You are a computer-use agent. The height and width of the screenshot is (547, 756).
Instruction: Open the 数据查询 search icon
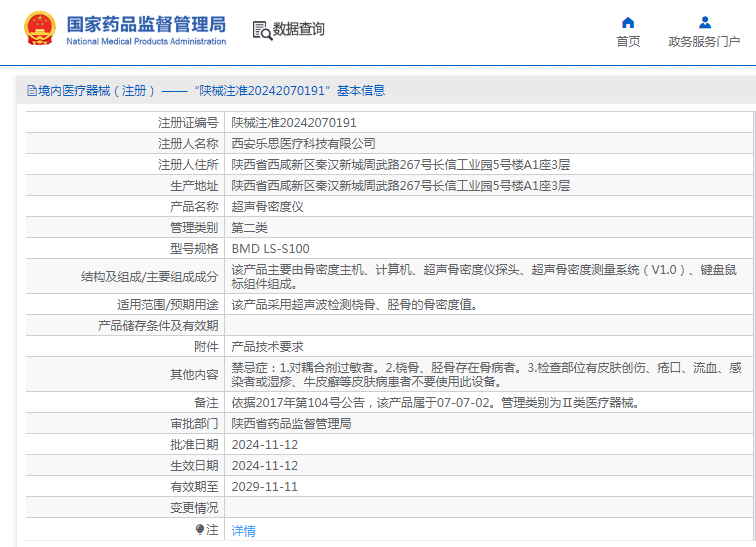tap(262, 30)
